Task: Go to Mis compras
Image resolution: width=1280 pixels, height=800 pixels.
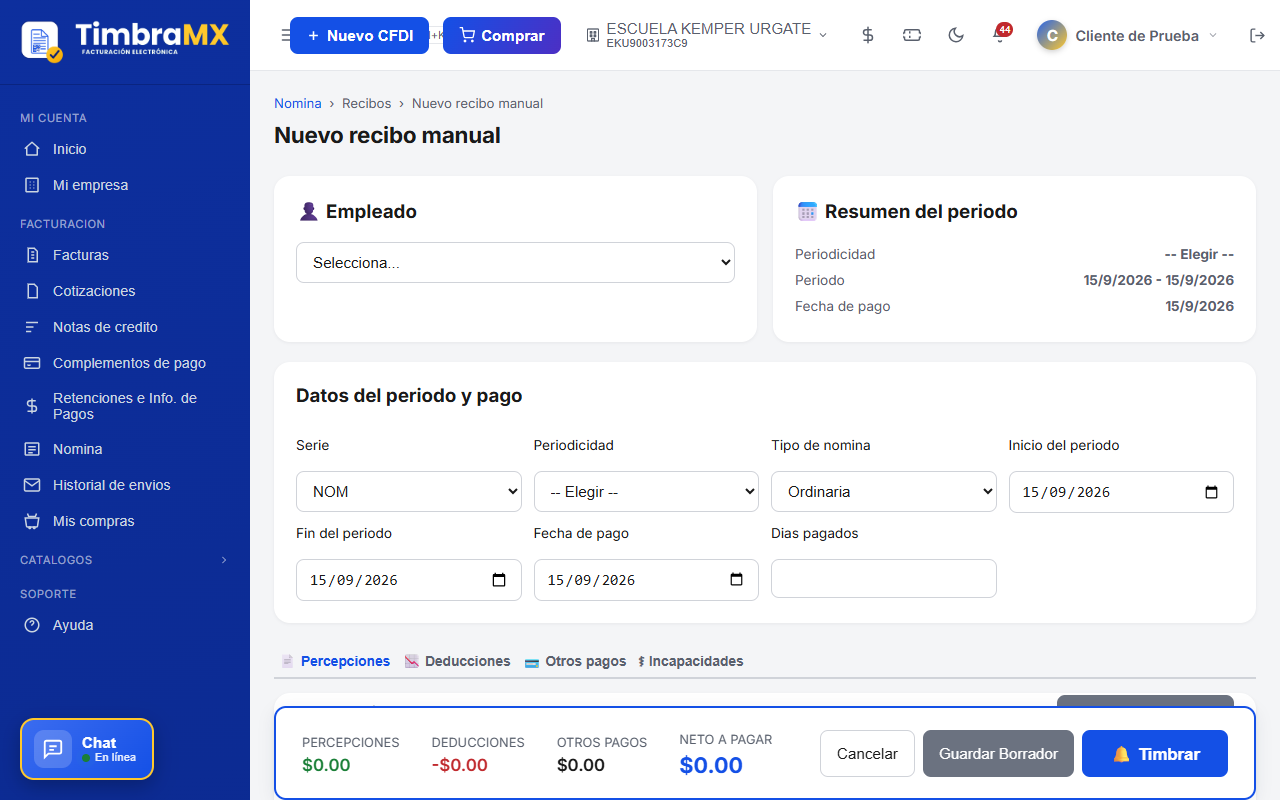Action: pos(125,521)
